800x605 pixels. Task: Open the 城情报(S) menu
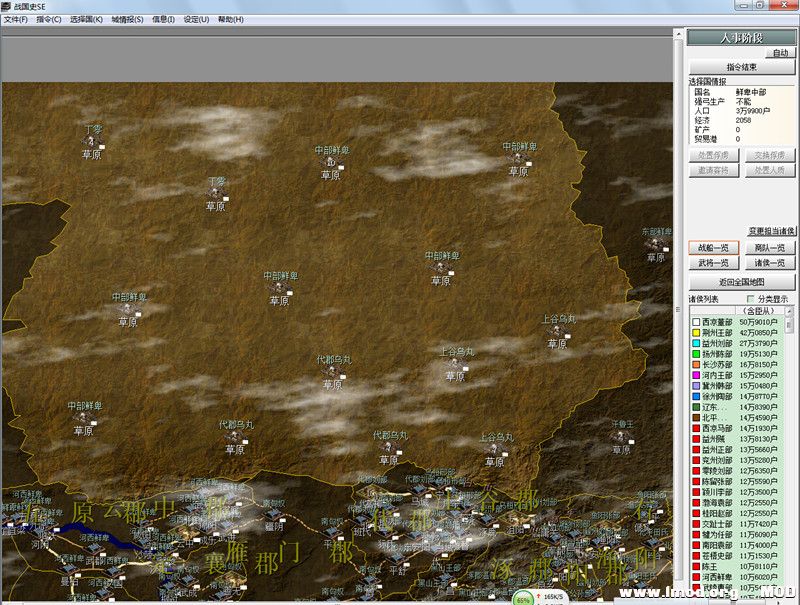127,19
